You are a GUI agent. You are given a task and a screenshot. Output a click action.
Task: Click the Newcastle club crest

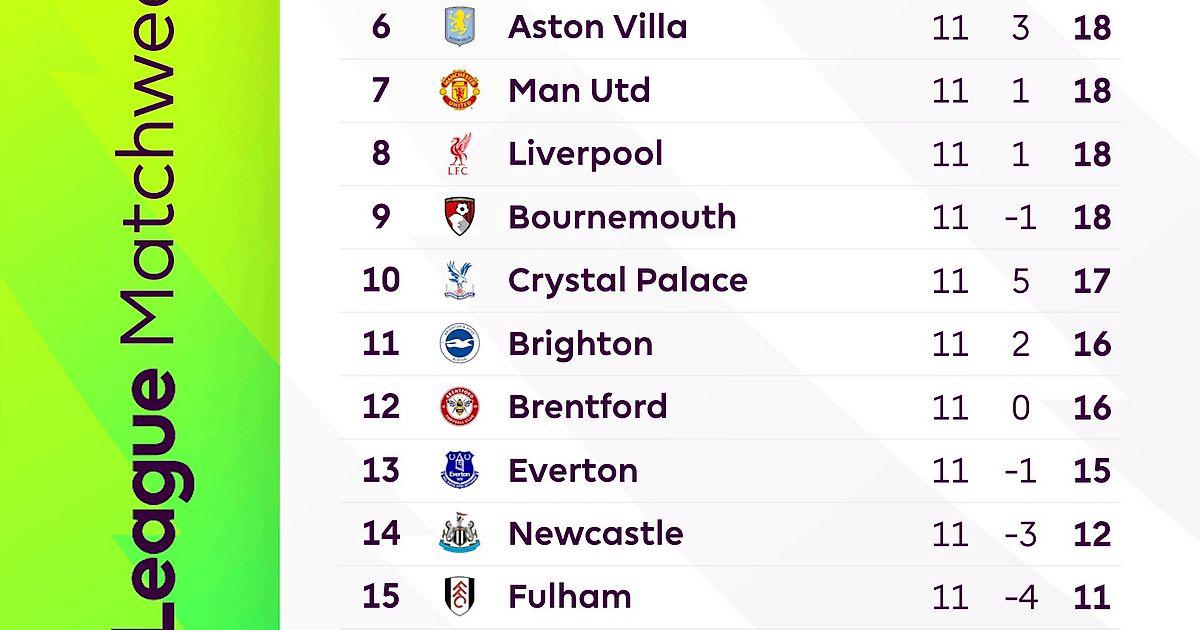[460, 534]
